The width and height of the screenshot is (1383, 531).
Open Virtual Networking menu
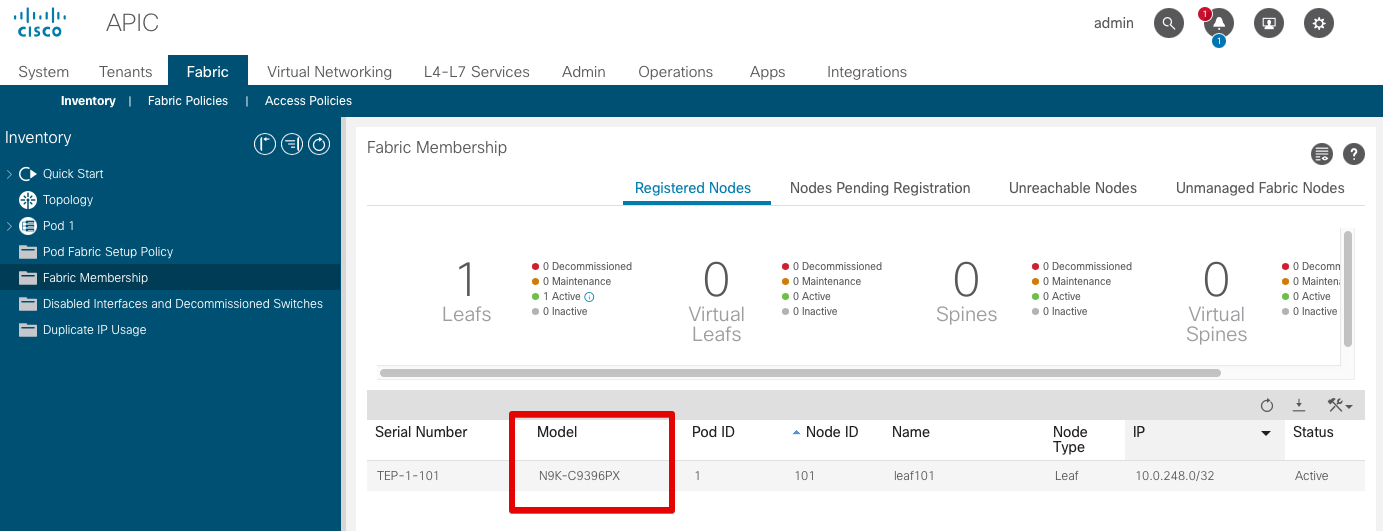329,72
